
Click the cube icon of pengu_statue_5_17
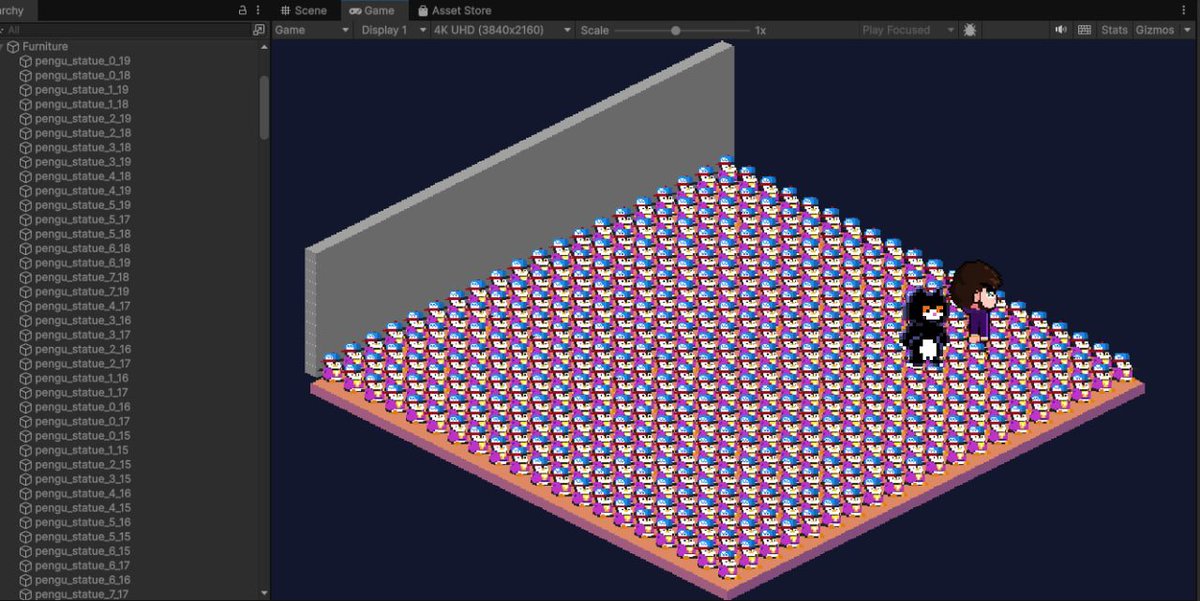[26, 219]
